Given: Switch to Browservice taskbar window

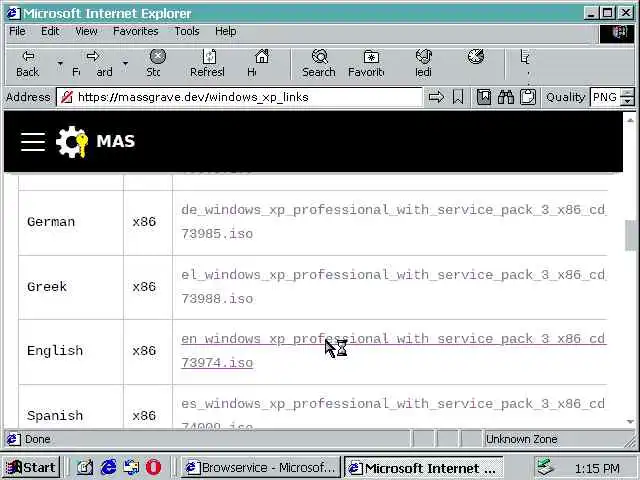Looking at the screenshot, I should click(260, 467).
